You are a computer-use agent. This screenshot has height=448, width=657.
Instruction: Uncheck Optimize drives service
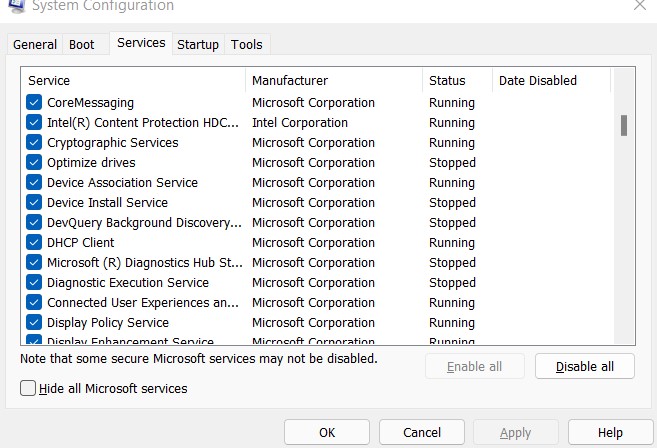[35, 163]
